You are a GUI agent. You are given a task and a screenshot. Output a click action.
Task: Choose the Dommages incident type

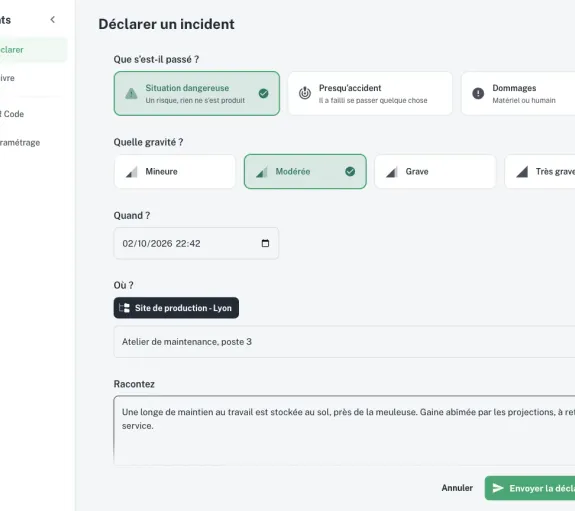[x=518, y=94]
